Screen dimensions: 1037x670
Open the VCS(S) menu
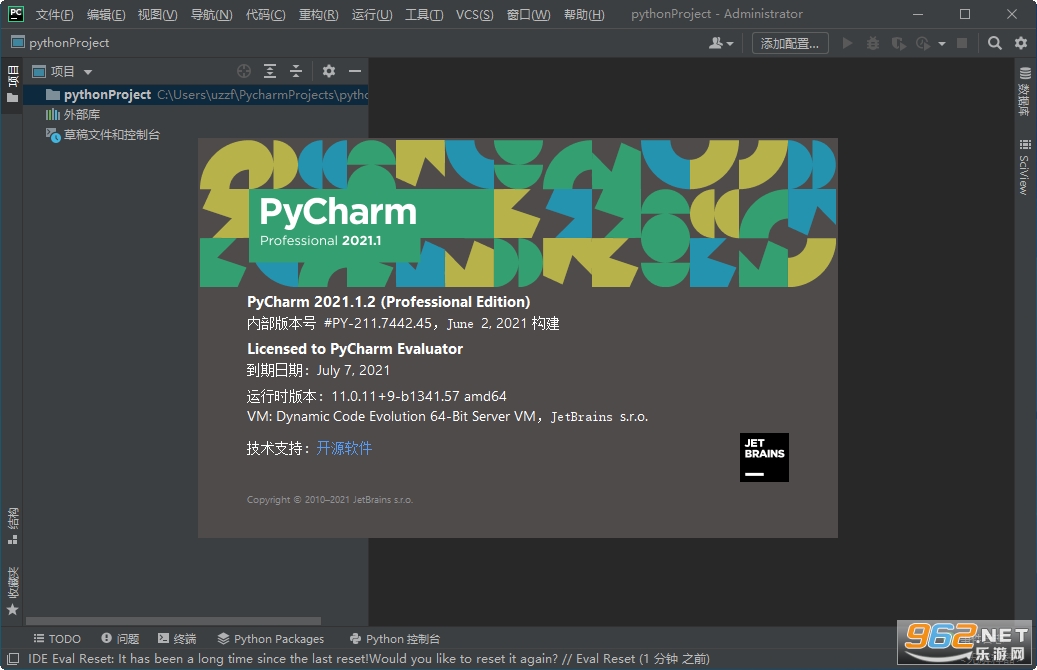point(475,15)
